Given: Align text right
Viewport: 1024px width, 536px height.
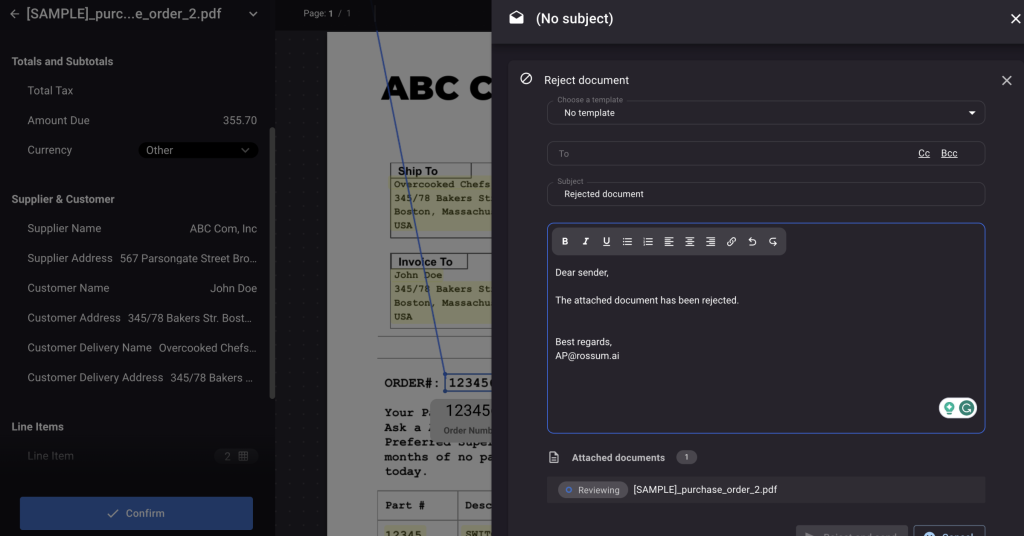Looking at the screenshot, I should pos(711,242).
